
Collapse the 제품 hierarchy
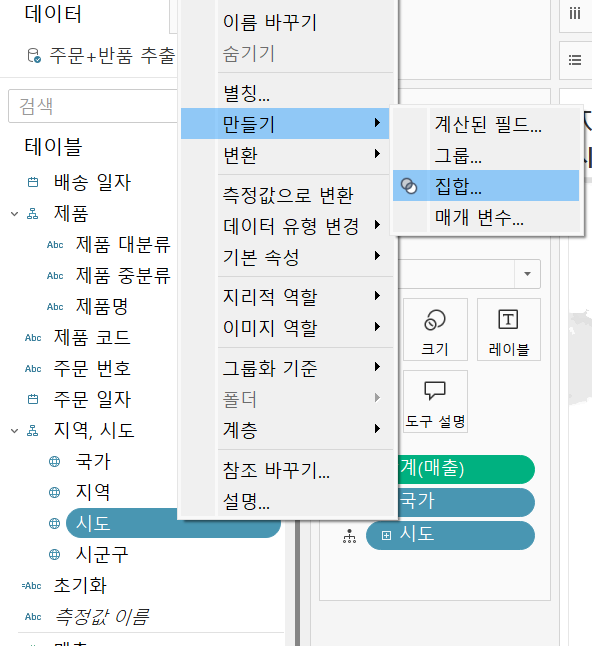tap(14, 214)
